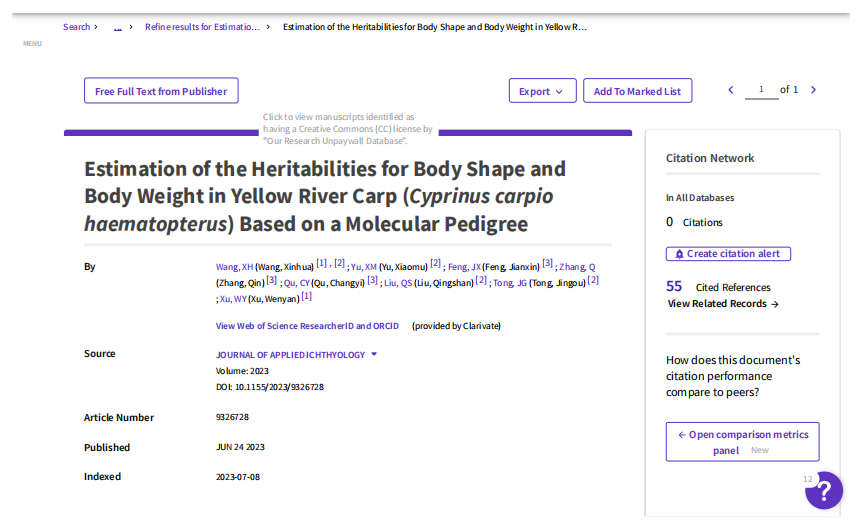This screenshot has height=531, width=866.
Task: Open the MENU in the left sidebar
Action: tap(32, 43)
